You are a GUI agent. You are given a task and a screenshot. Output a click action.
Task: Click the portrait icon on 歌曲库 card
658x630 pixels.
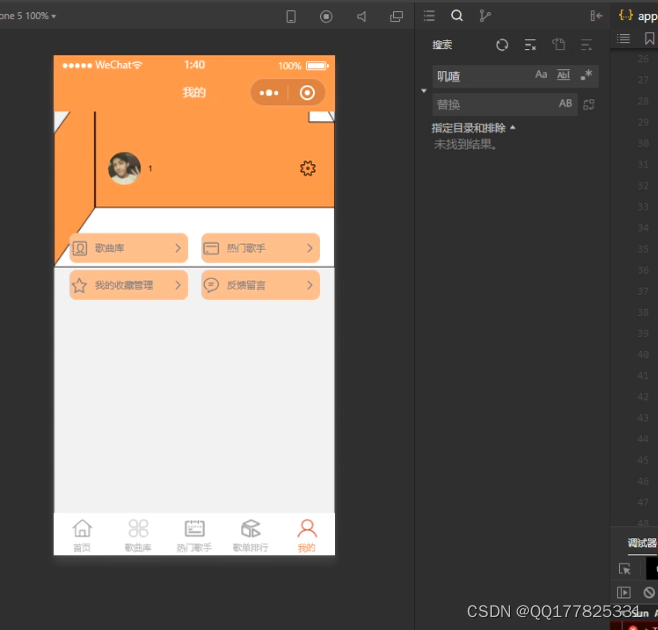point(79,248)
